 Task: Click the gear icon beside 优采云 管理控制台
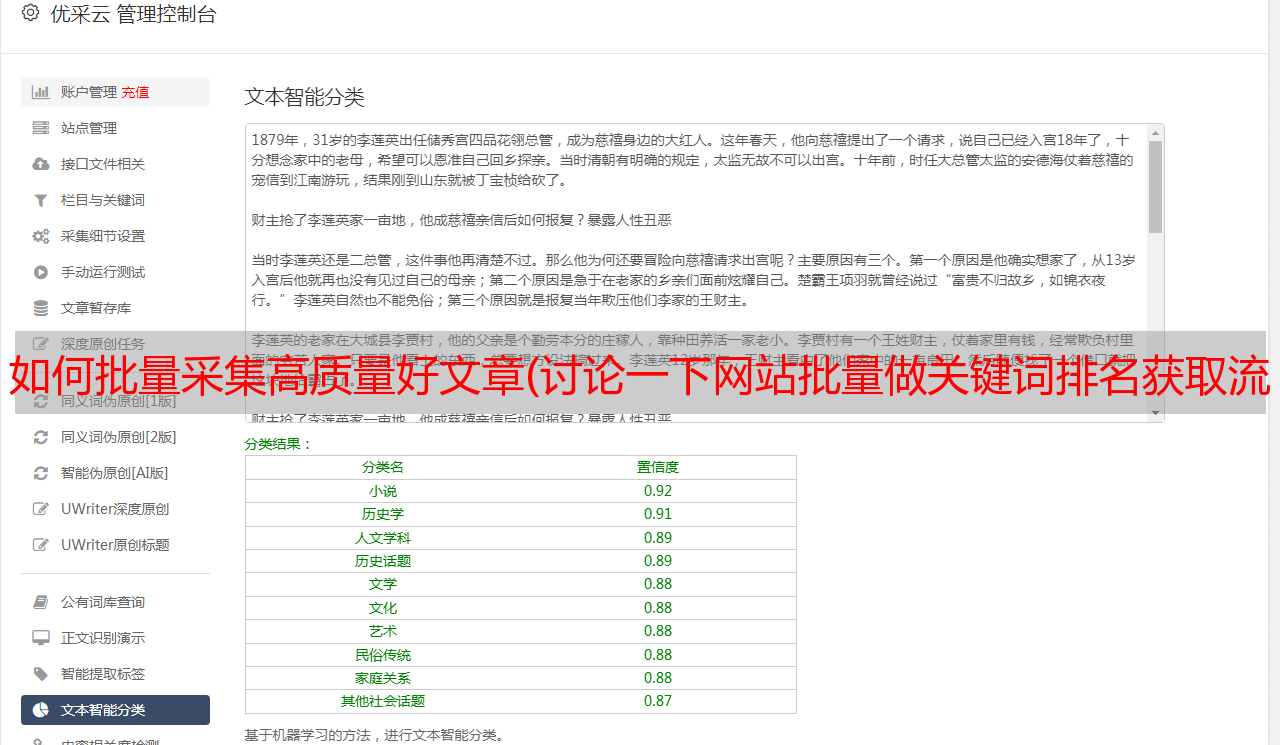click(30, 14)
